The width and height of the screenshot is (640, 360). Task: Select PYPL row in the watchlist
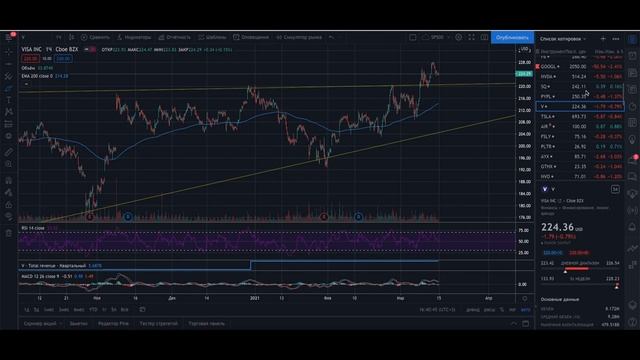(x=580, y=97)
